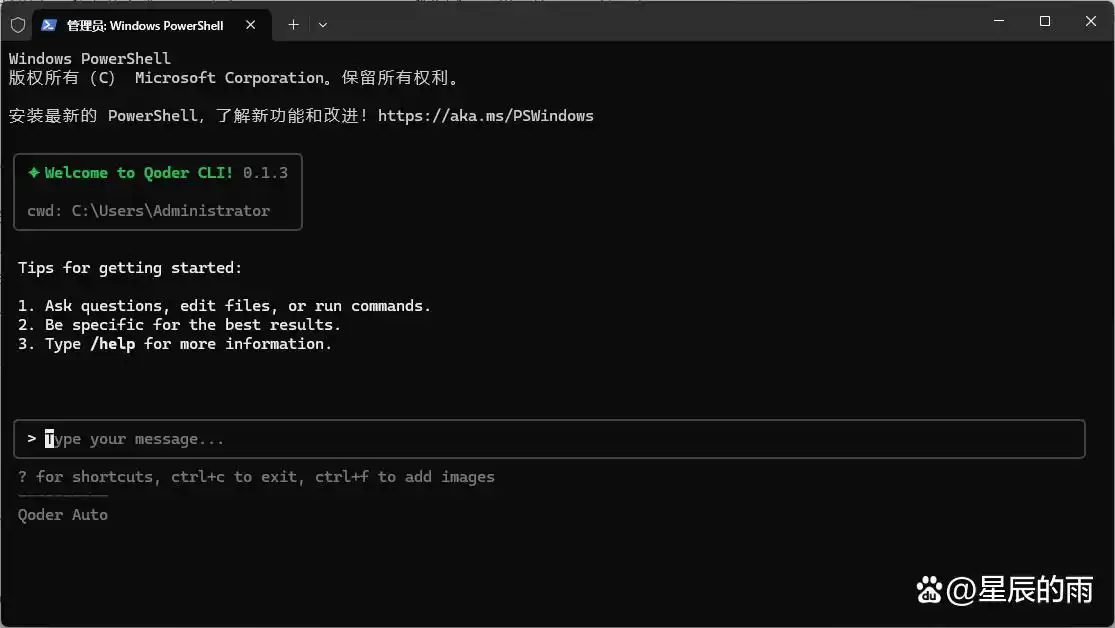Click the Welcome to Qoder CLI banner box
1115x628 pixels.
click(x=157, y=191)
